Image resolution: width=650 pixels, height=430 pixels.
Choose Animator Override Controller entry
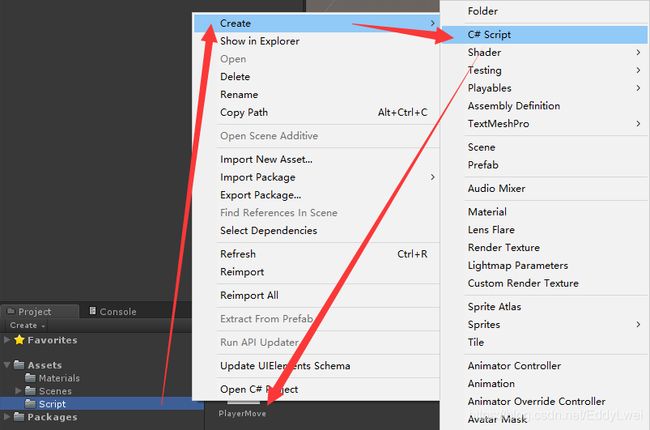(x=545, y=402)
